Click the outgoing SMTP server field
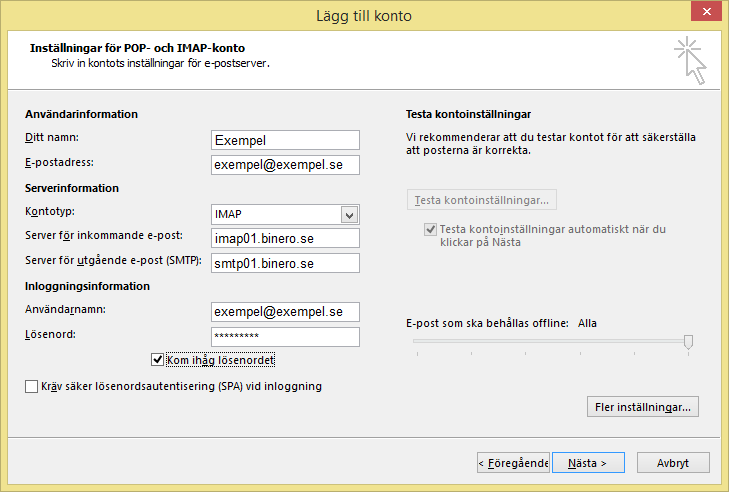729x492 pixels. point(285,263)
